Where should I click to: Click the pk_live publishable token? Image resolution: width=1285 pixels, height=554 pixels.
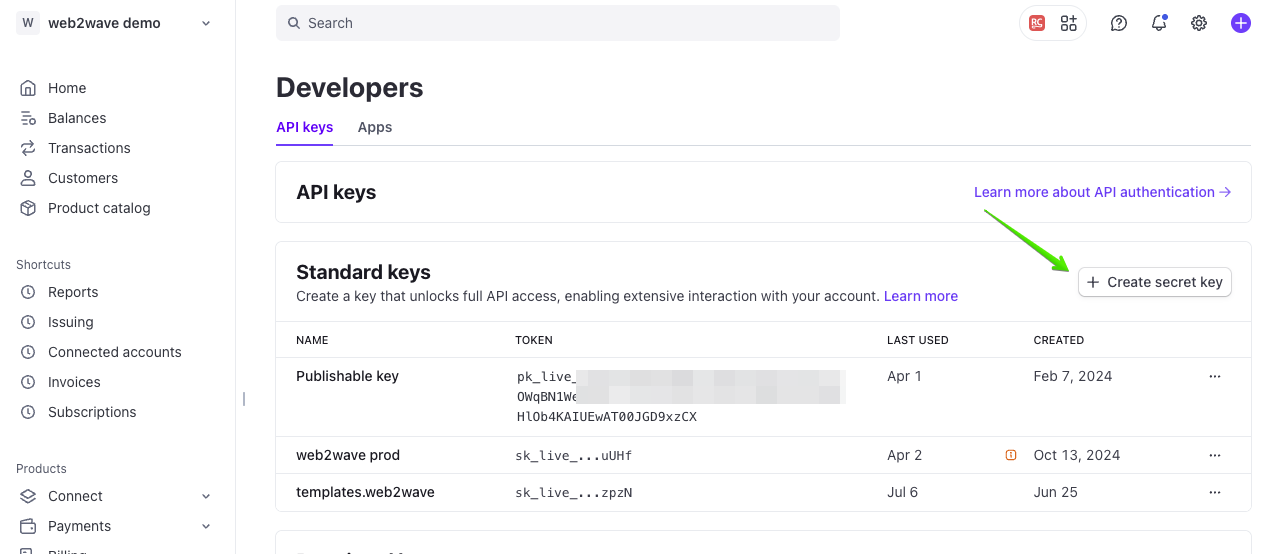[681, 397]
